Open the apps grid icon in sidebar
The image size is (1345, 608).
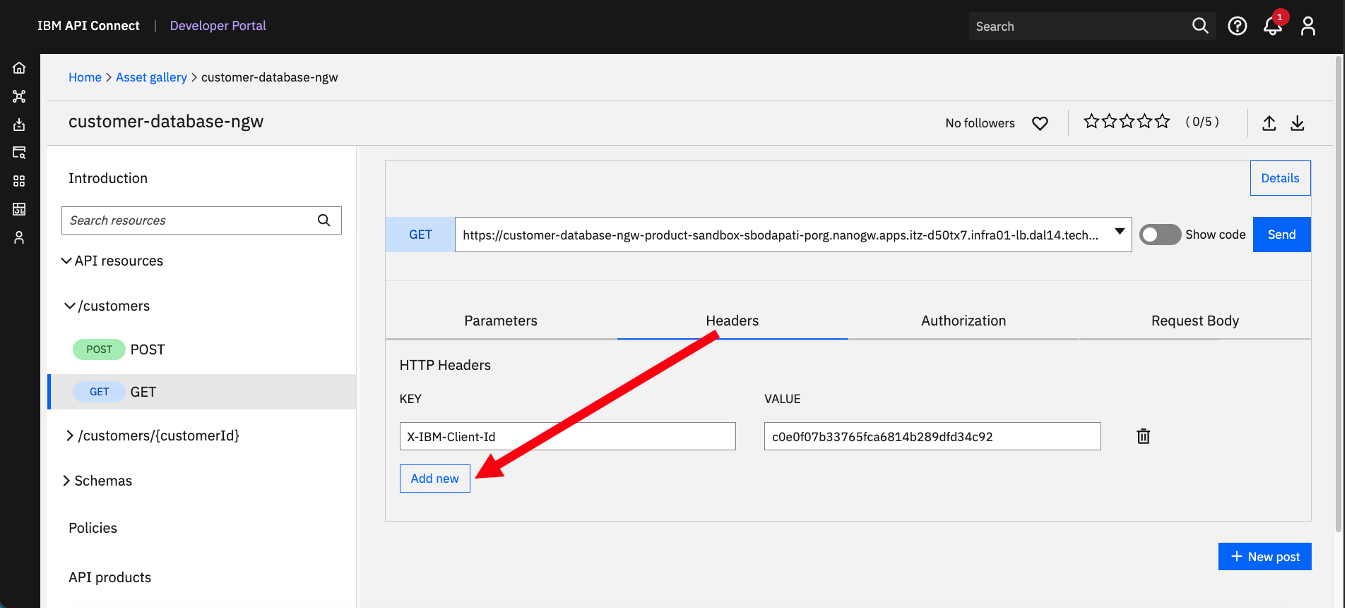(x=19, y=181)
